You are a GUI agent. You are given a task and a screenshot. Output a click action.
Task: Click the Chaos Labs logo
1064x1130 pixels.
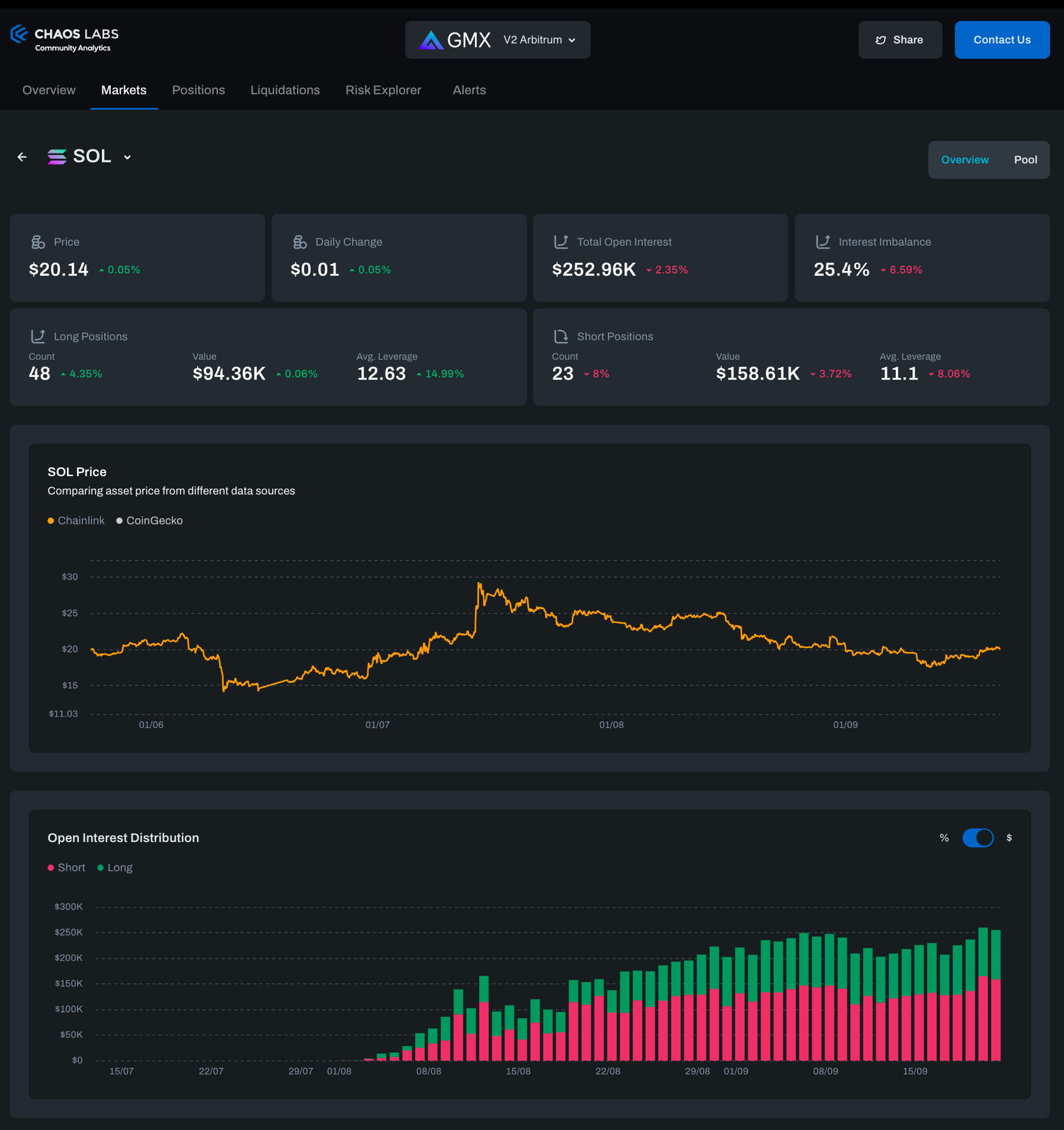coord(64,39)
